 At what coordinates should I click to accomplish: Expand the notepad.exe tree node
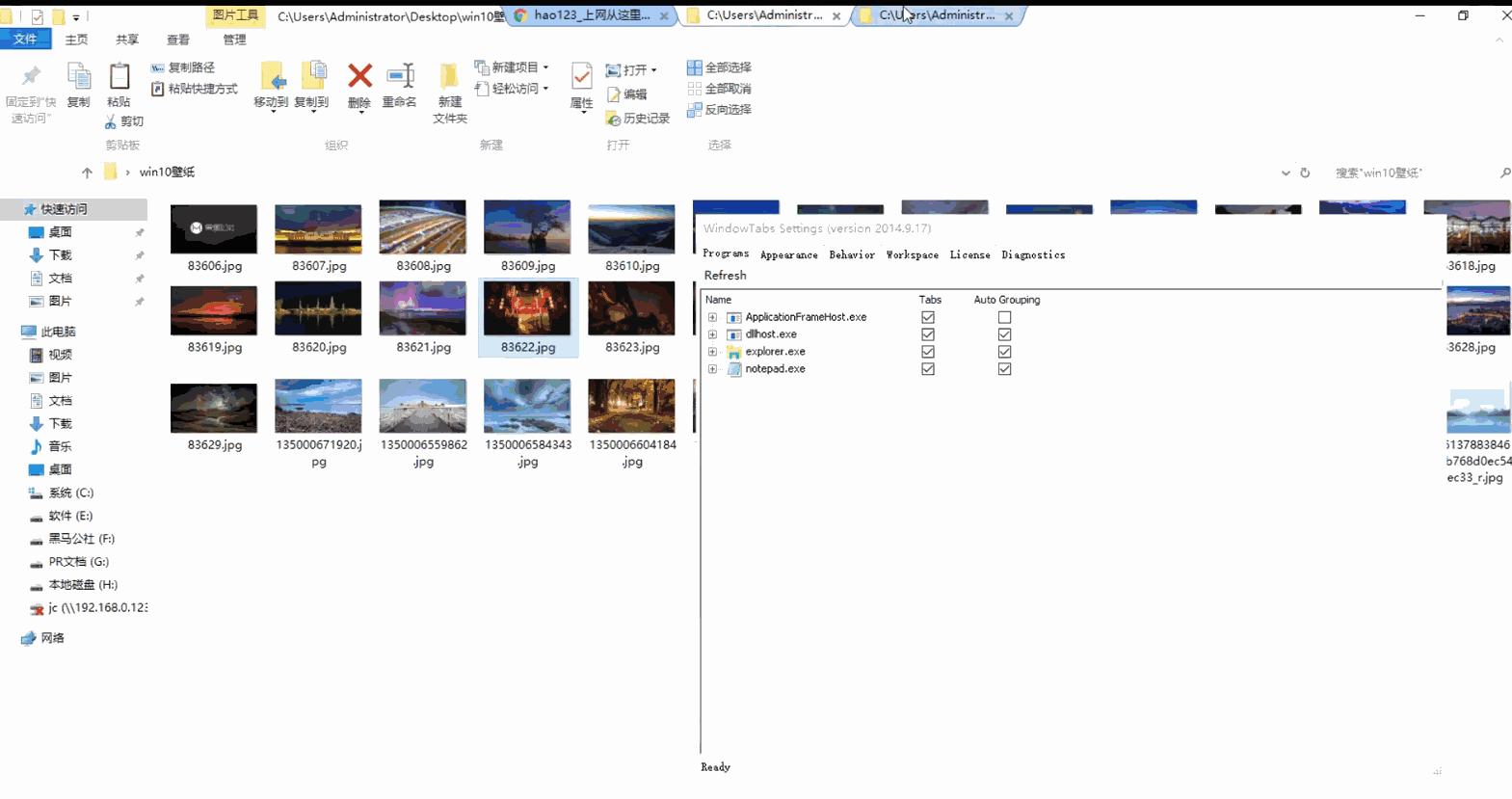coord(712,369)
